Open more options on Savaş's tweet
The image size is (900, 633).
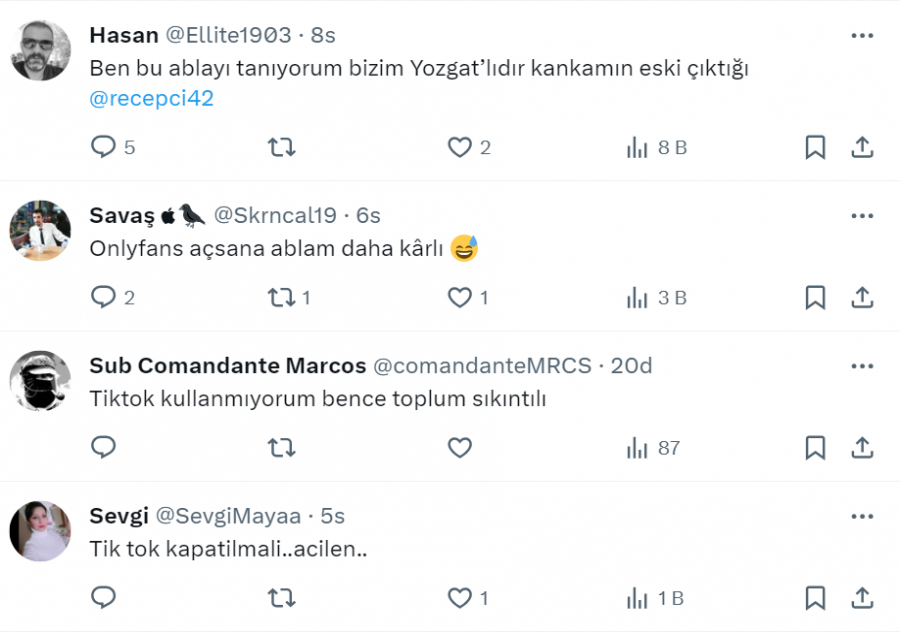coord(862,216)
